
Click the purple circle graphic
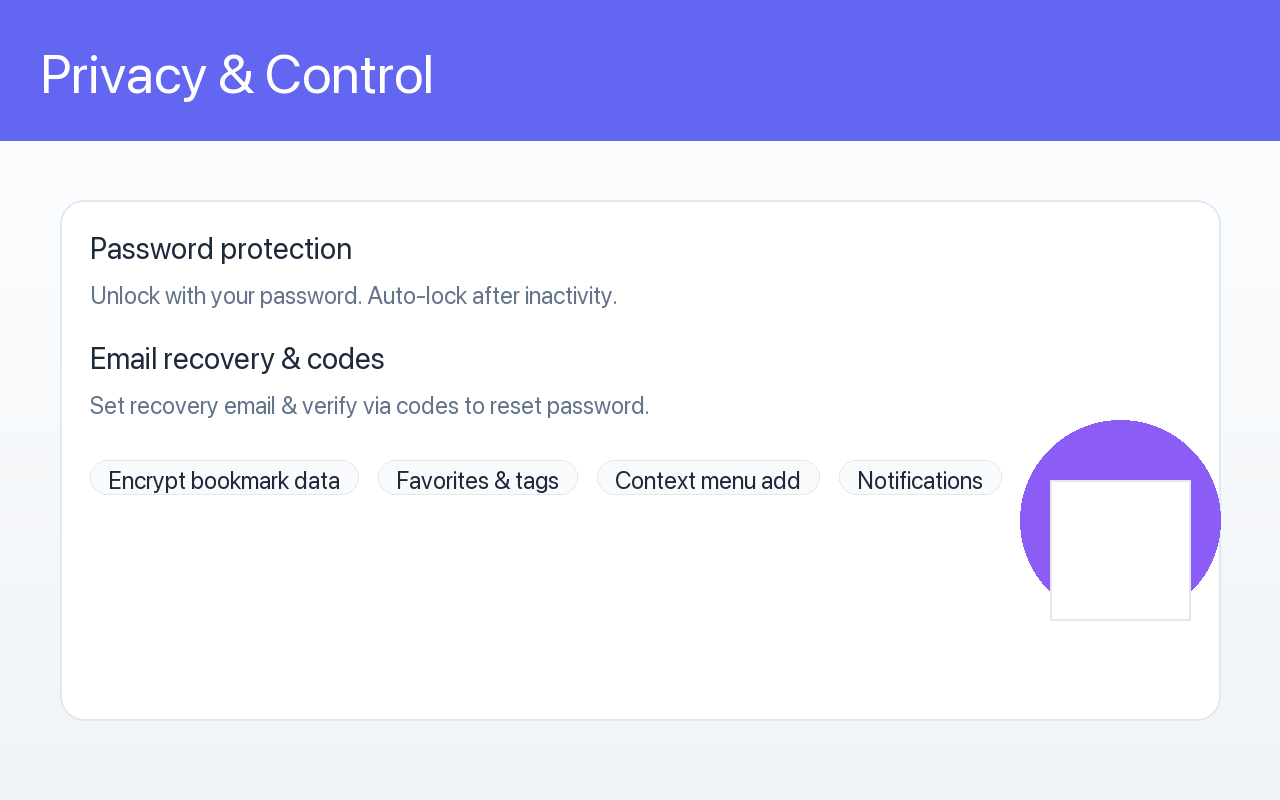[x=1120, y=450]
